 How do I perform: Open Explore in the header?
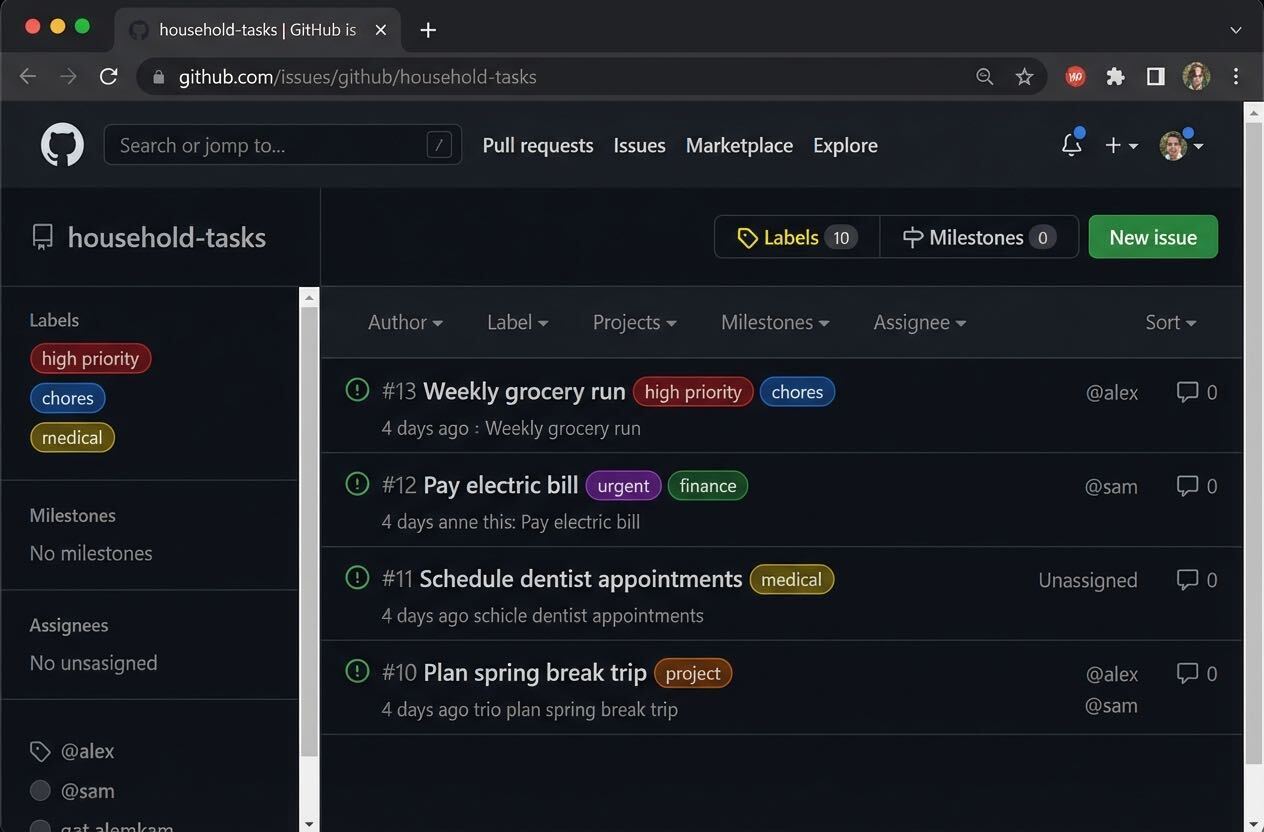tap(845, 145)
